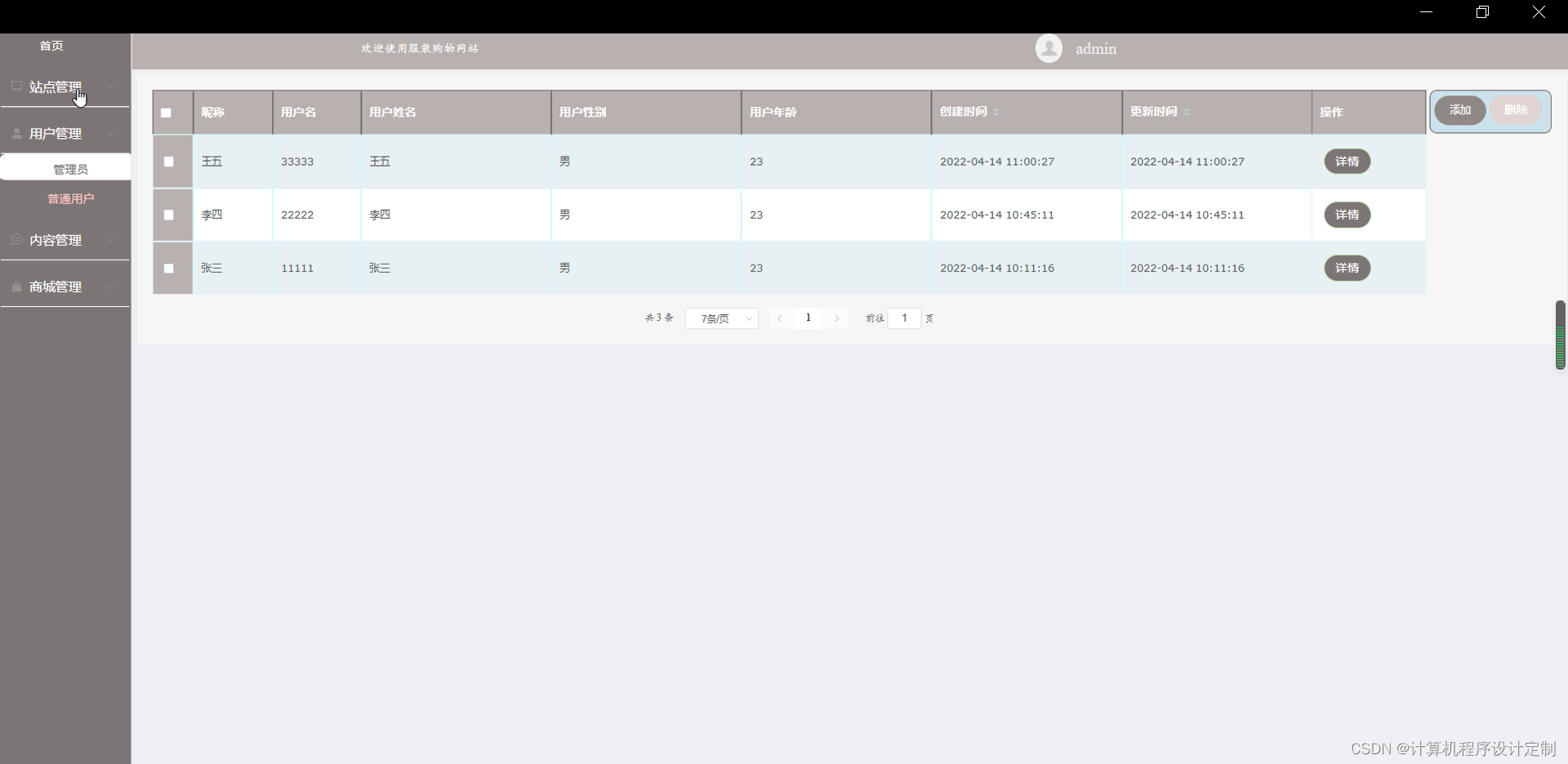This screenshot has height=764, width=1568.
Task: Sort by 更新时间 using the arrows
Action: pyautogui.click(x=1187, y=112)
